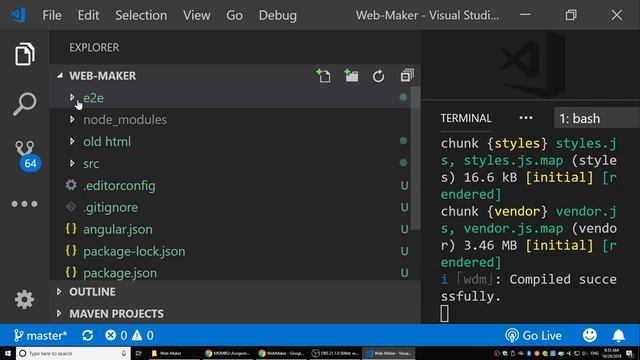
Task: Open notifications bell in status bar
Action: point(618,336)
